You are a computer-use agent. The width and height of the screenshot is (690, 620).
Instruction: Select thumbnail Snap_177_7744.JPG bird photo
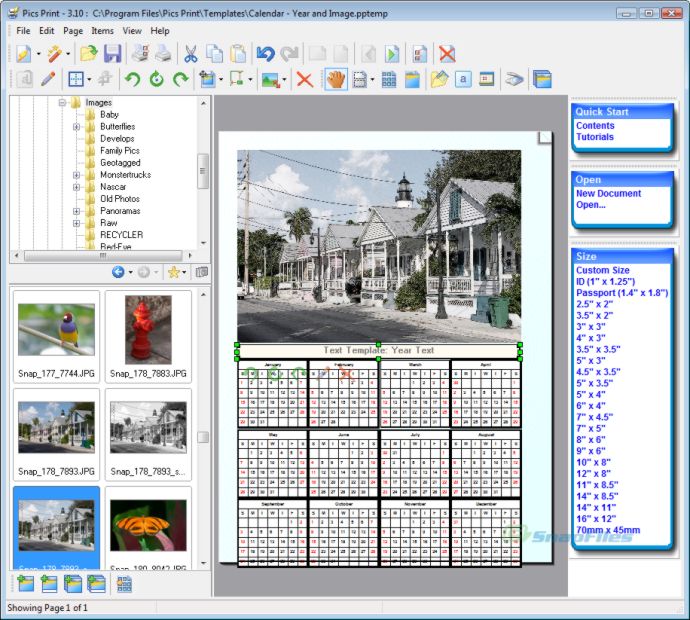[56, 337]
